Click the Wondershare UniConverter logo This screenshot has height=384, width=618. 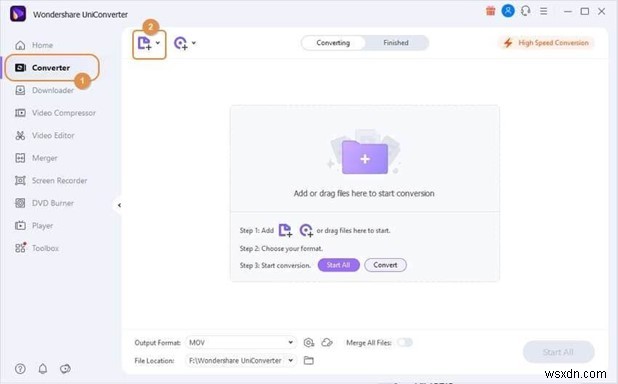point(18,14)
